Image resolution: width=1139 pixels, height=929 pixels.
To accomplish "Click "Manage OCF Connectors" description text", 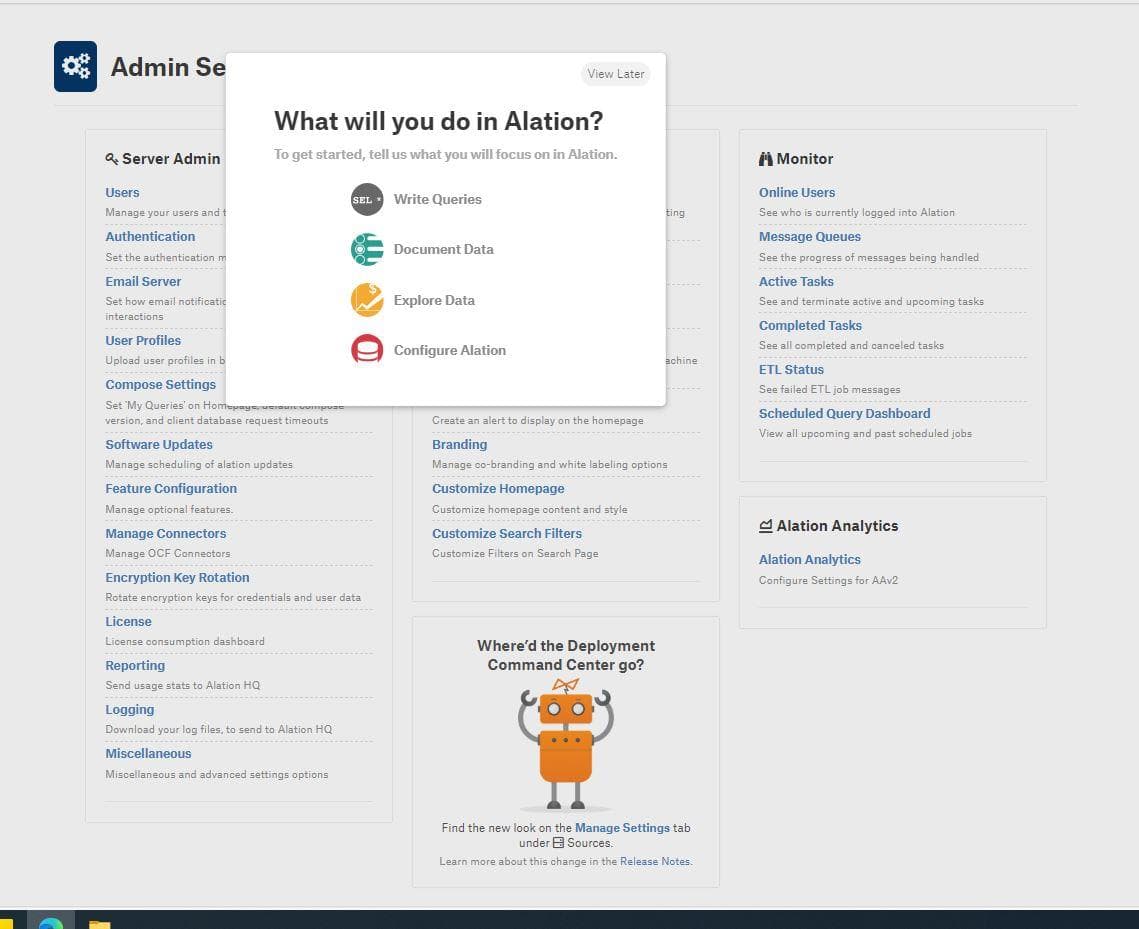I will pos(168,553).
